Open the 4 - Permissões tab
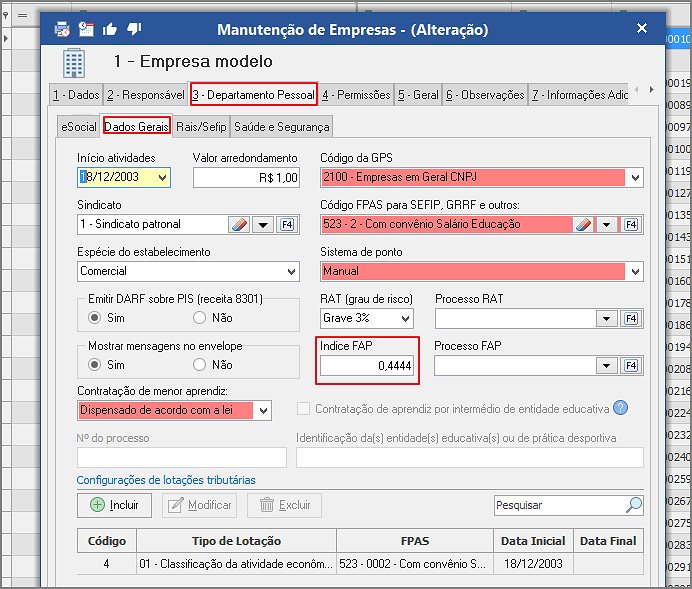The width and height of the screenshot is (692, 589). (x=356, y=95)
